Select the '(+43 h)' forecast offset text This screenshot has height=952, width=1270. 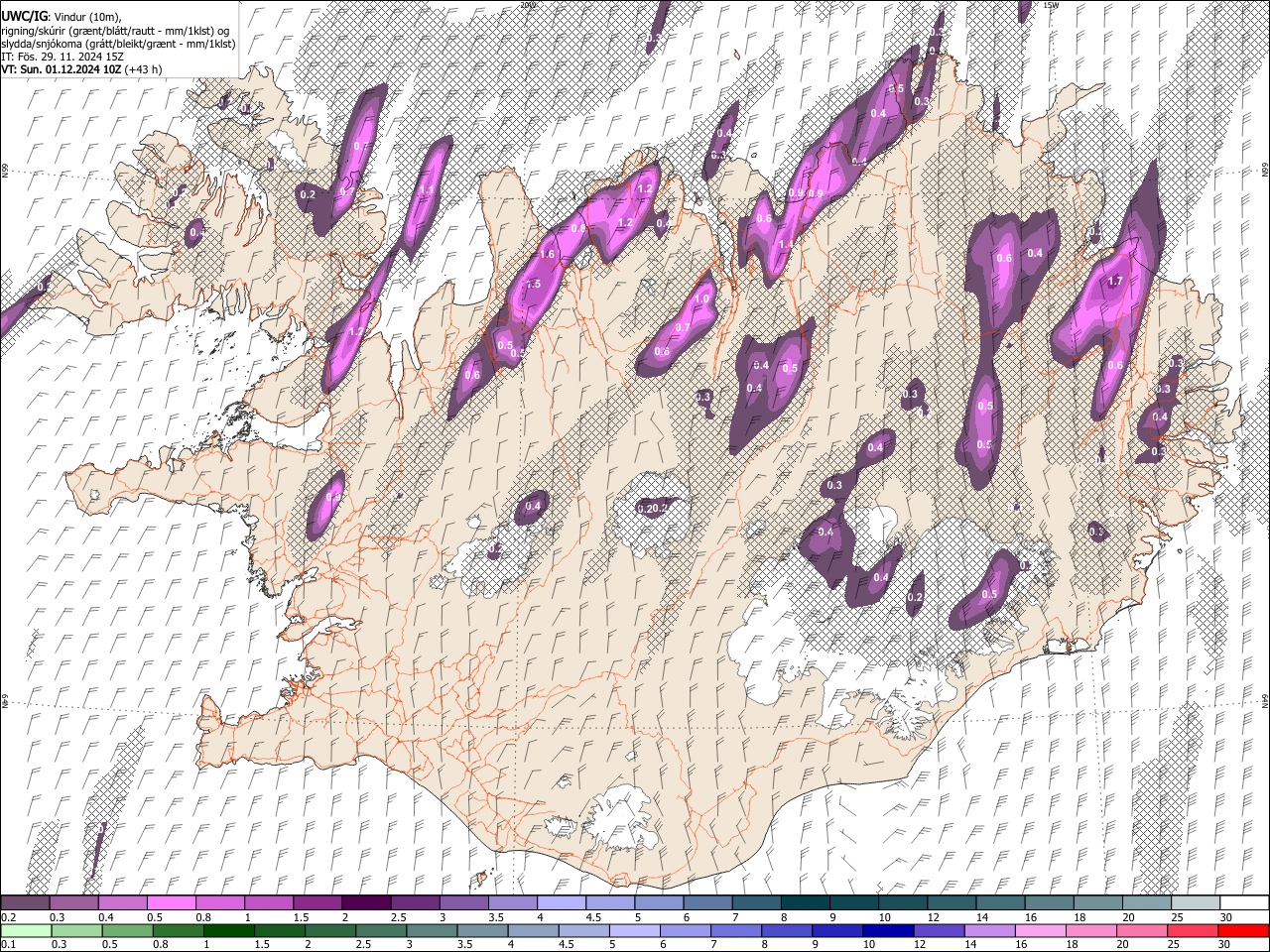(144, 69)
